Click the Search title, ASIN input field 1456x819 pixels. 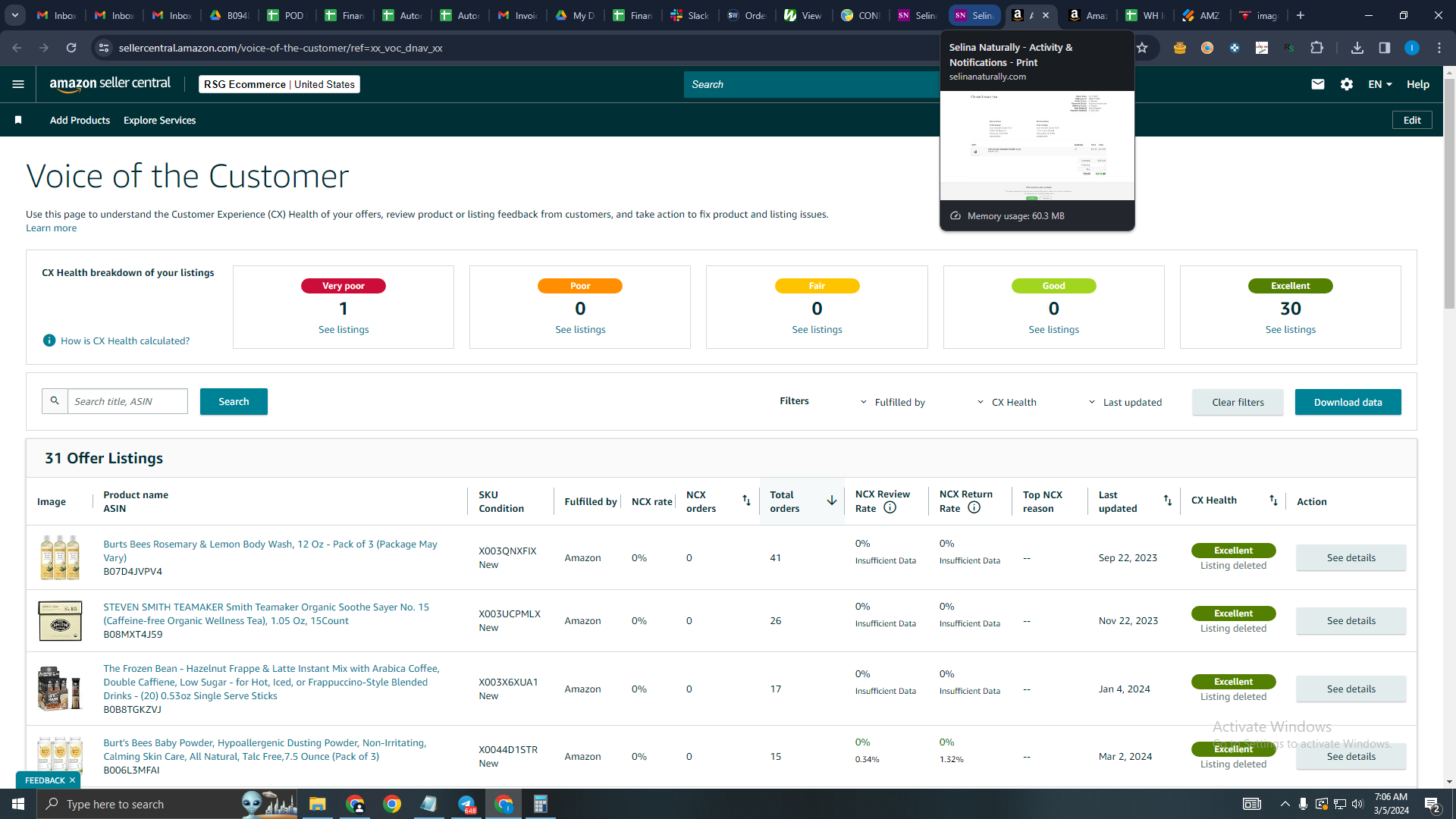[127, 401]
